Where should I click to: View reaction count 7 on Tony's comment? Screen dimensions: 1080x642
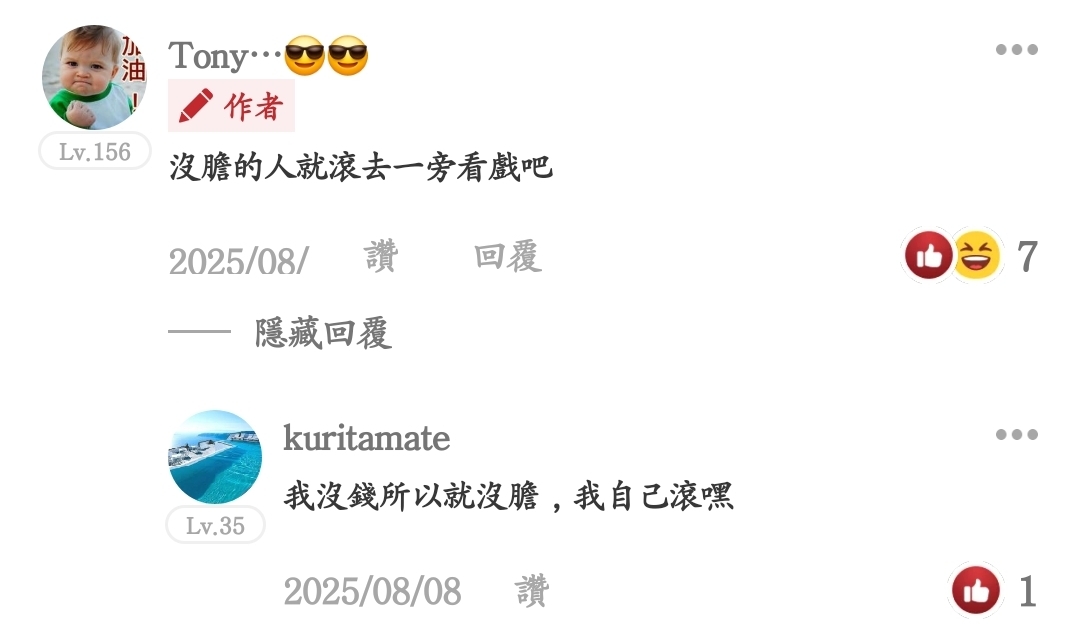click(1027, 256)
